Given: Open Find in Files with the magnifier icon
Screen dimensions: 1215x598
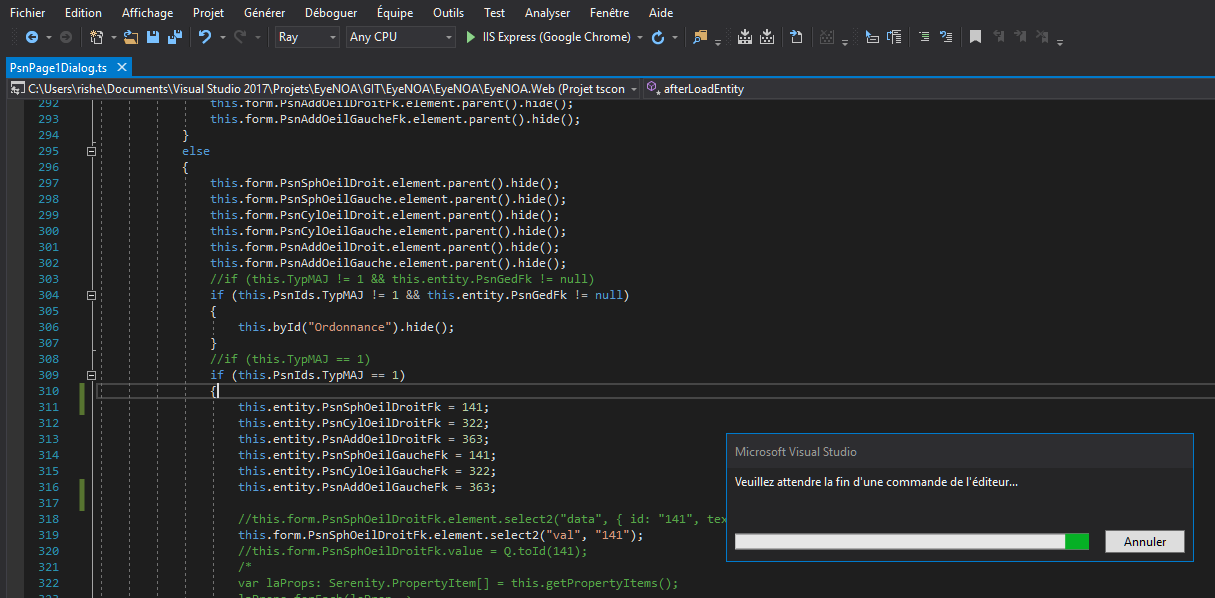Looking at the screenshot, I should pyautogui.click(x=700, y=37).
